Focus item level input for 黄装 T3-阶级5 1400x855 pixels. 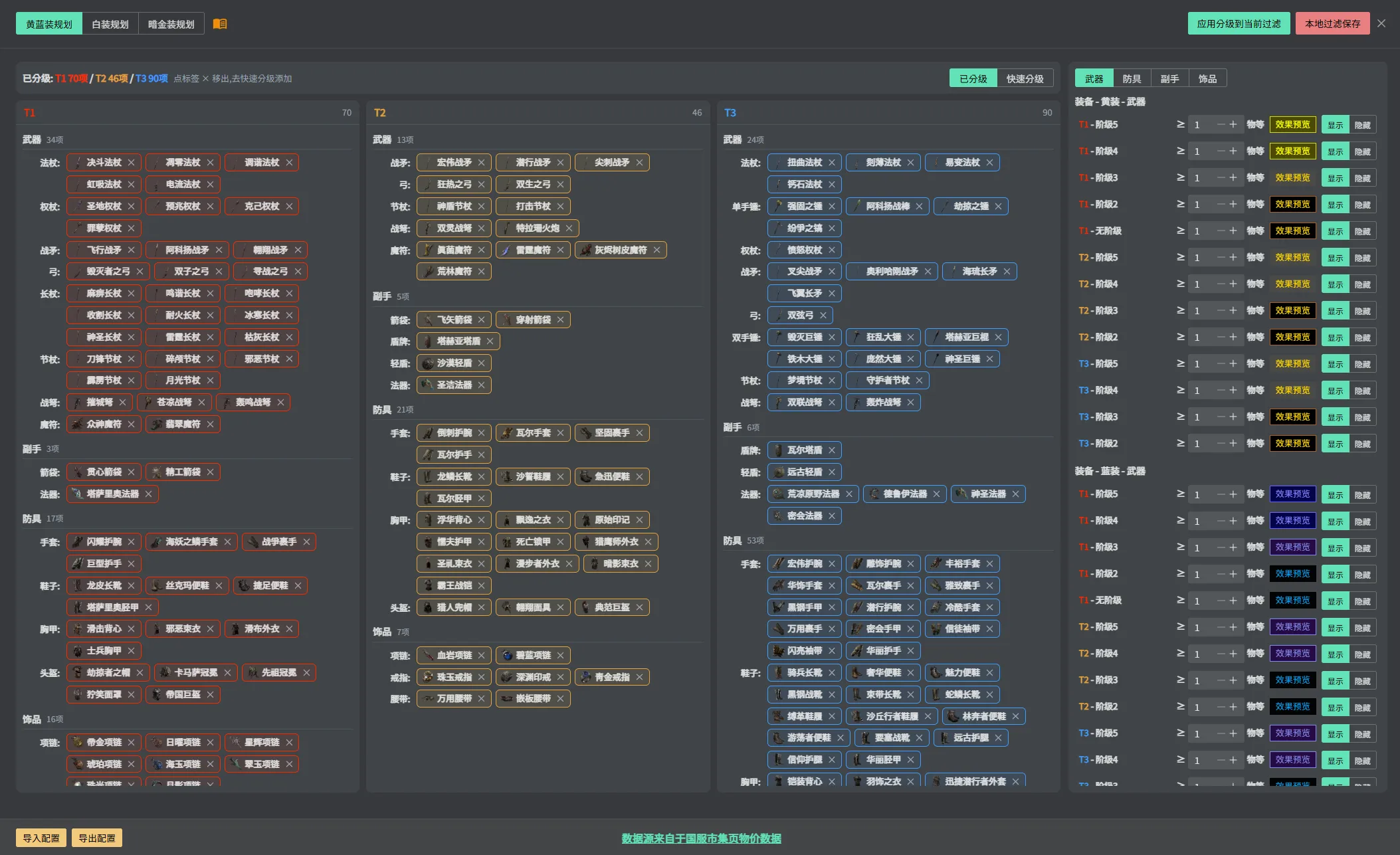click(x=1202, y=363)
